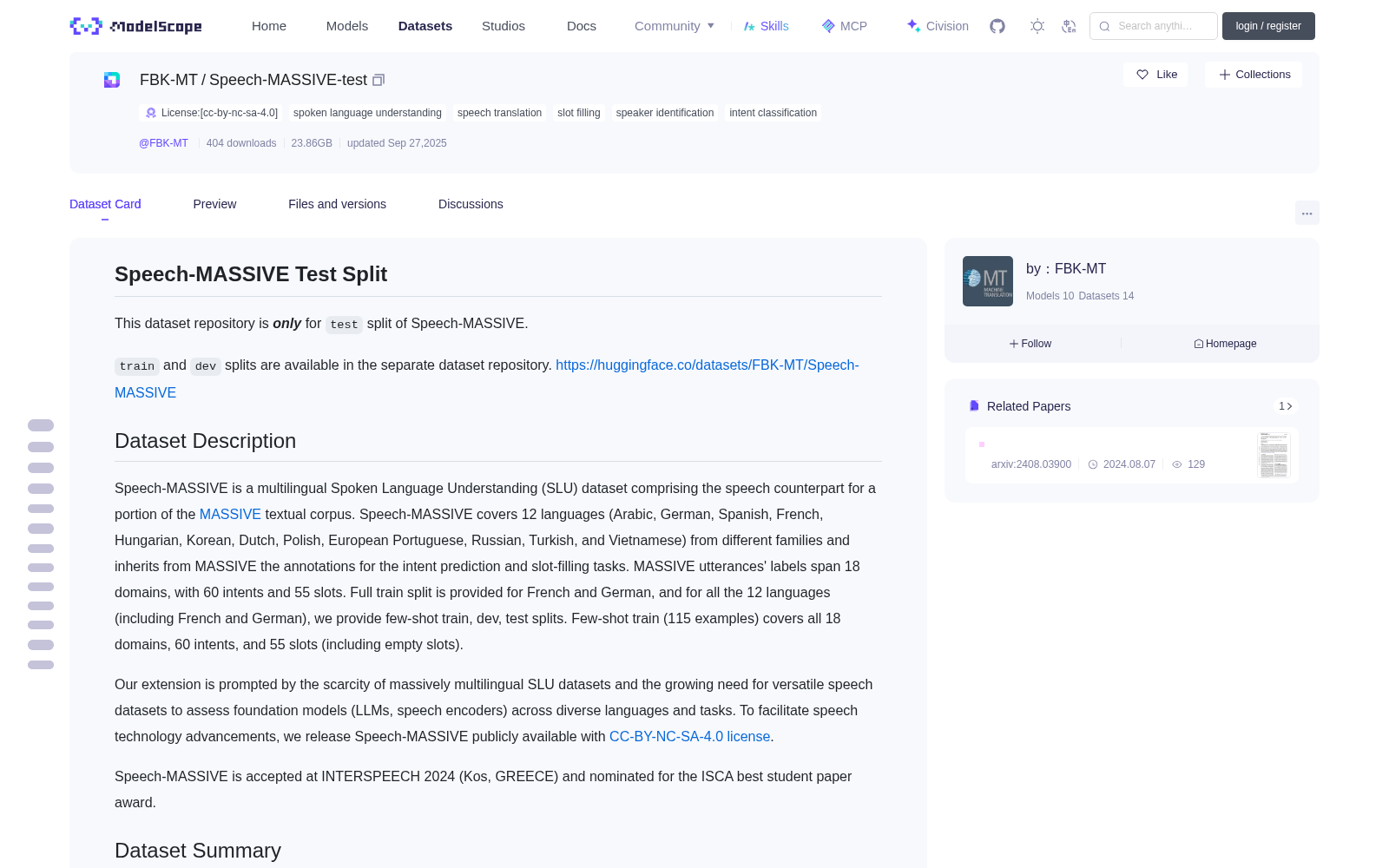
Task: Click the FBK-MT Models 10 count
Action: [1050, 296]
